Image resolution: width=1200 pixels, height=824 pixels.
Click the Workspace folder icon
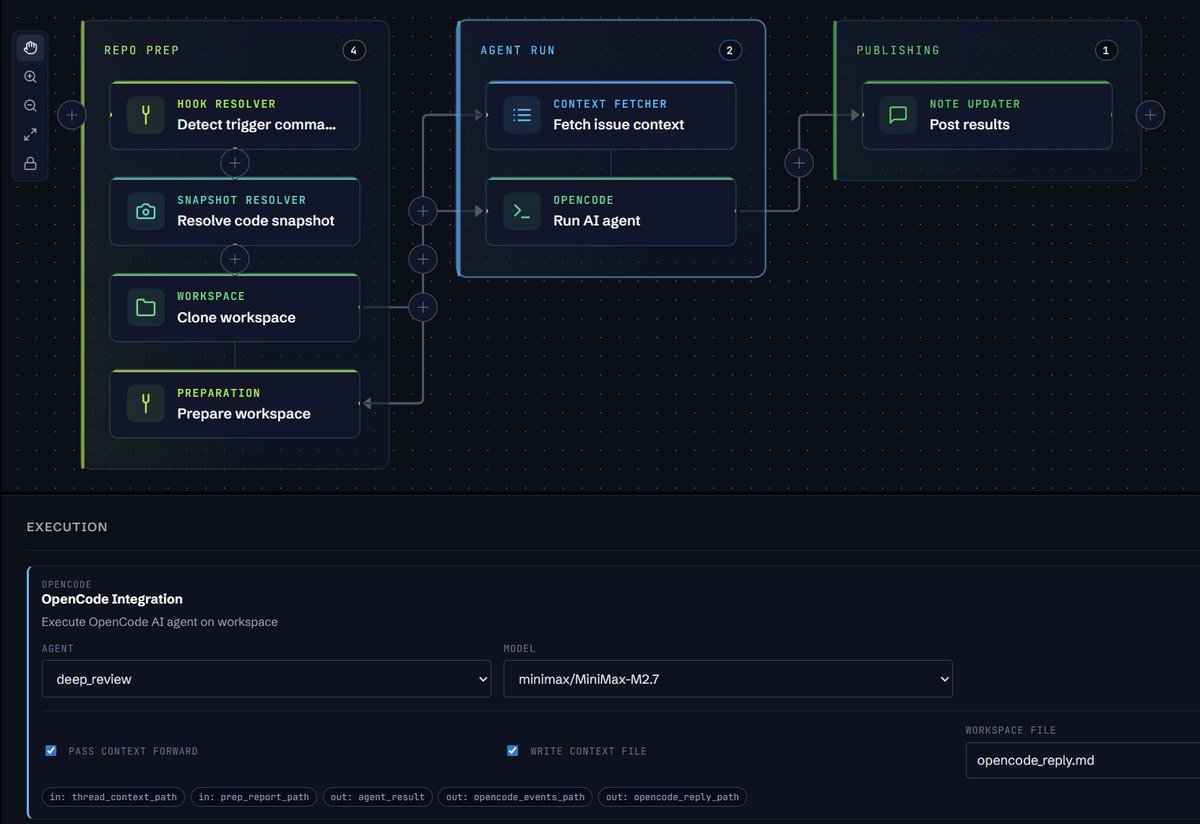pos(146,308)
